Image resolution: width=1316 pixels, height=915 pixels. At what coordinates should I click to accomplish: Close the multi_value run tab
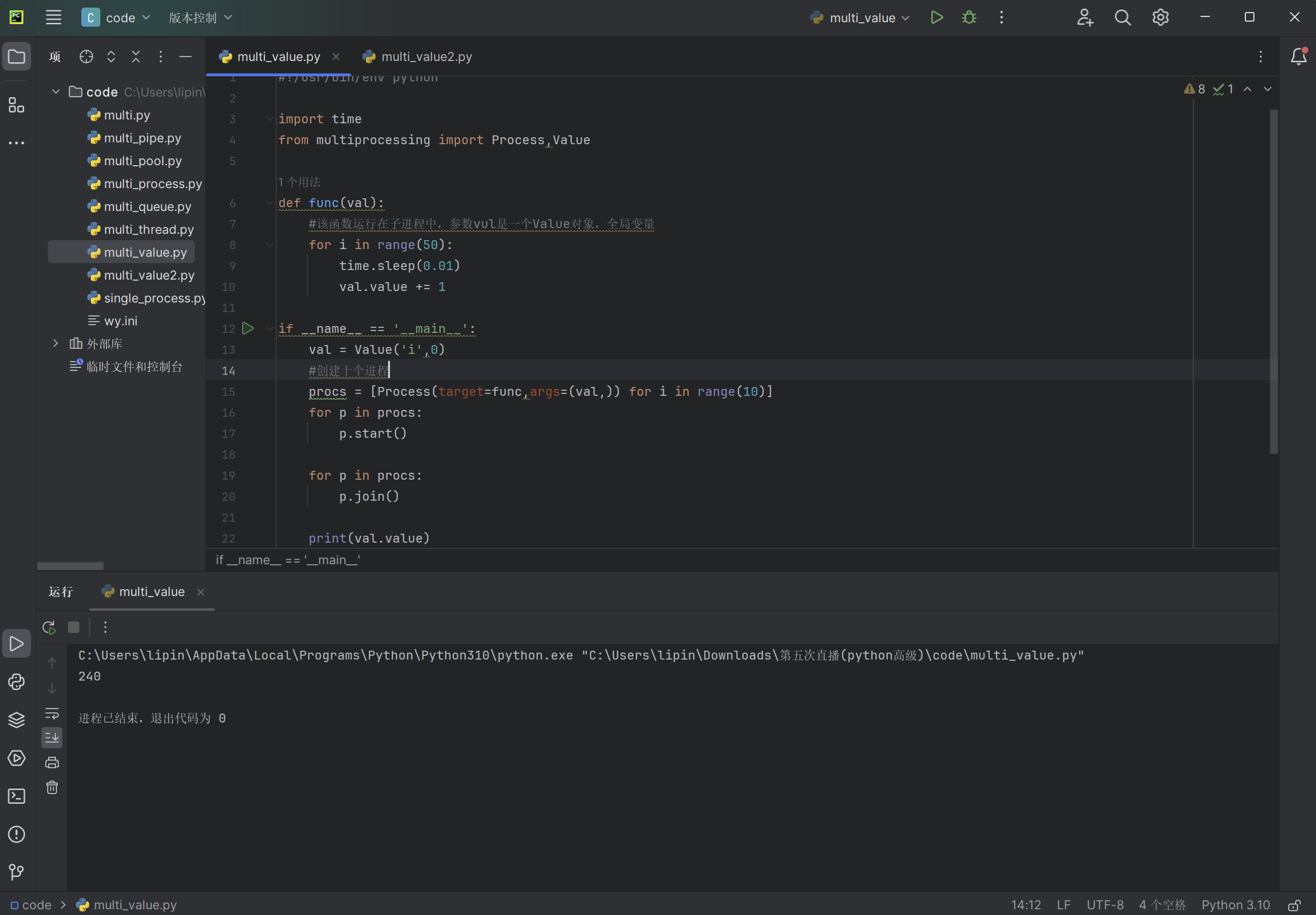[x=201, y=592]
